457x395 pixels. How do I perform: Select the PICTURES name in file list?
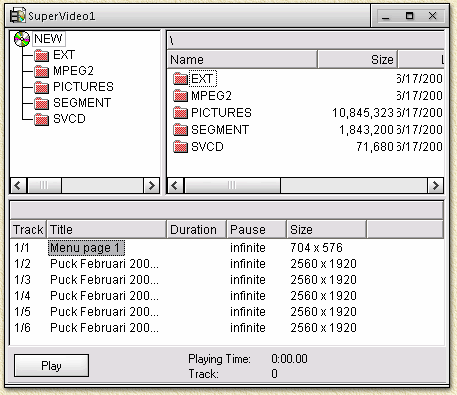click(221, 113)
